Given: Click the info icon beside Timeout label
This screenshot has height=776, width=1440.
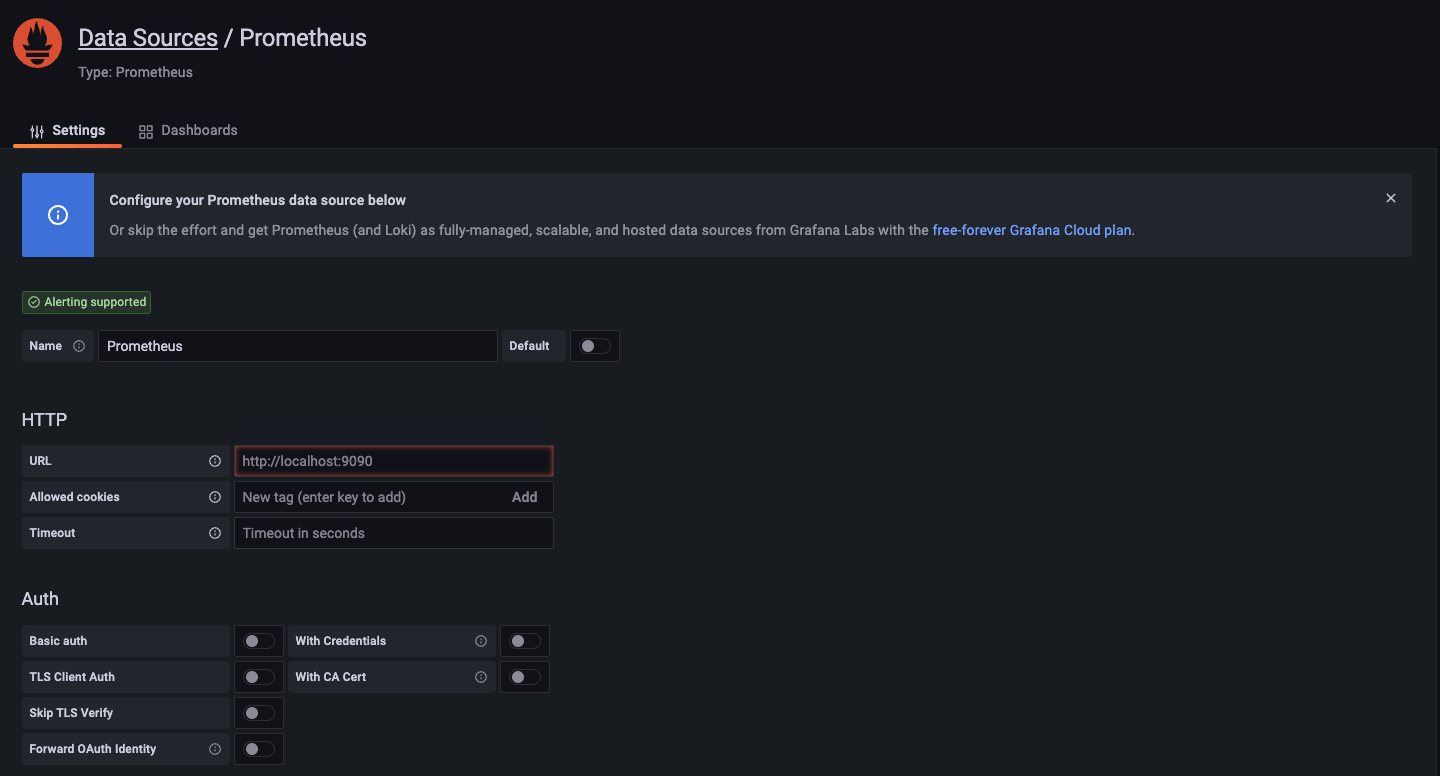Looking at the screenshot, I should pos(214,533).
